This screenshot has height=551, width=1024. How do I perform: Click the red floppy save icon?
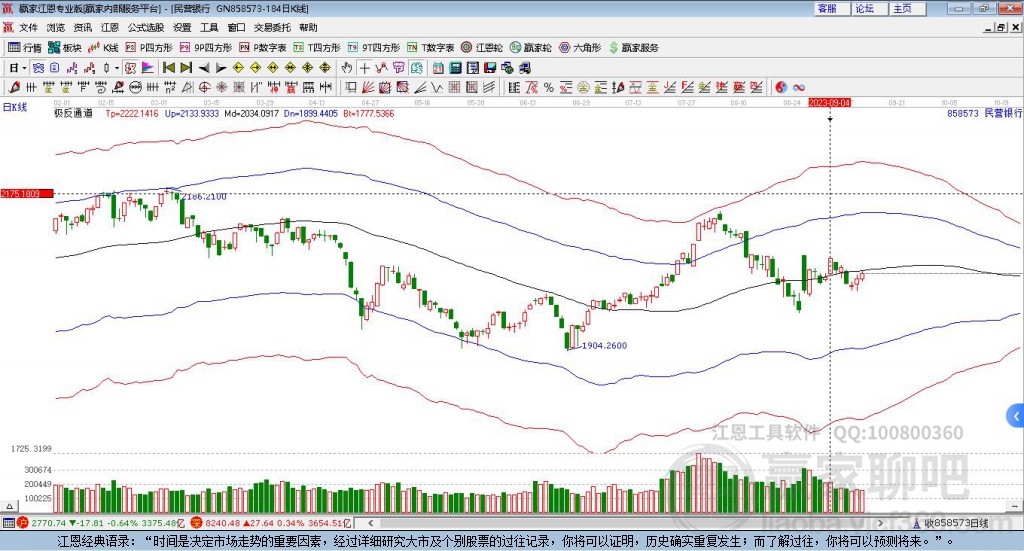click(x=490, y=68)
